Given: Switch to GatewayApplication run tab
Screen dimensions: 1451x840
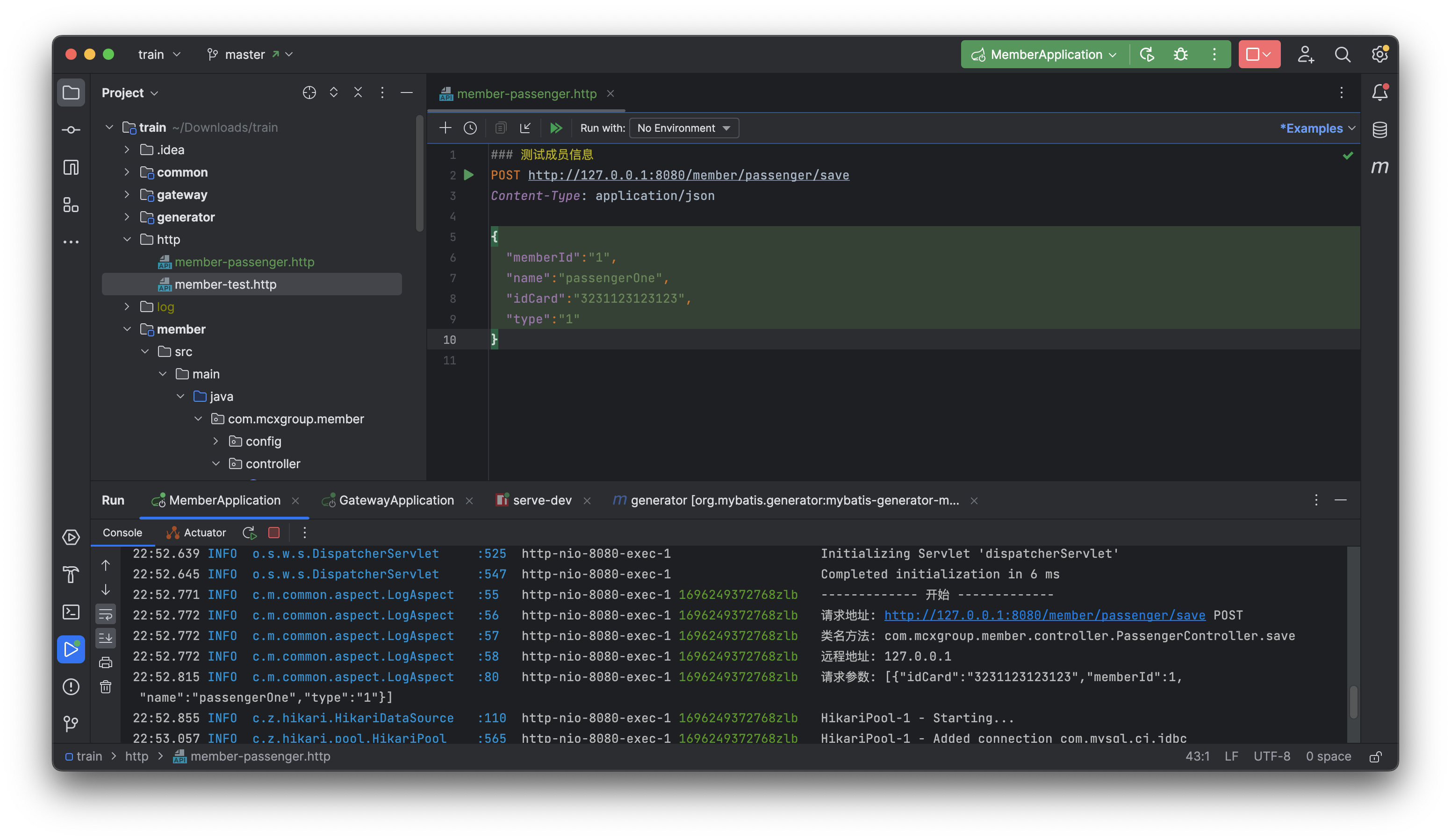Looking at the screenshot, I should point(395,500).
